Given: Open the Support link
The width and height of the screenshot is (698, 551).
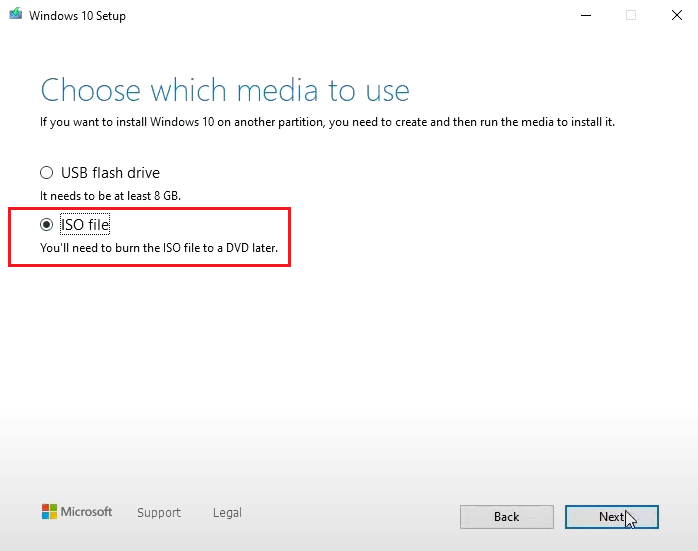Looking at the screenshot, I should 159,513.
